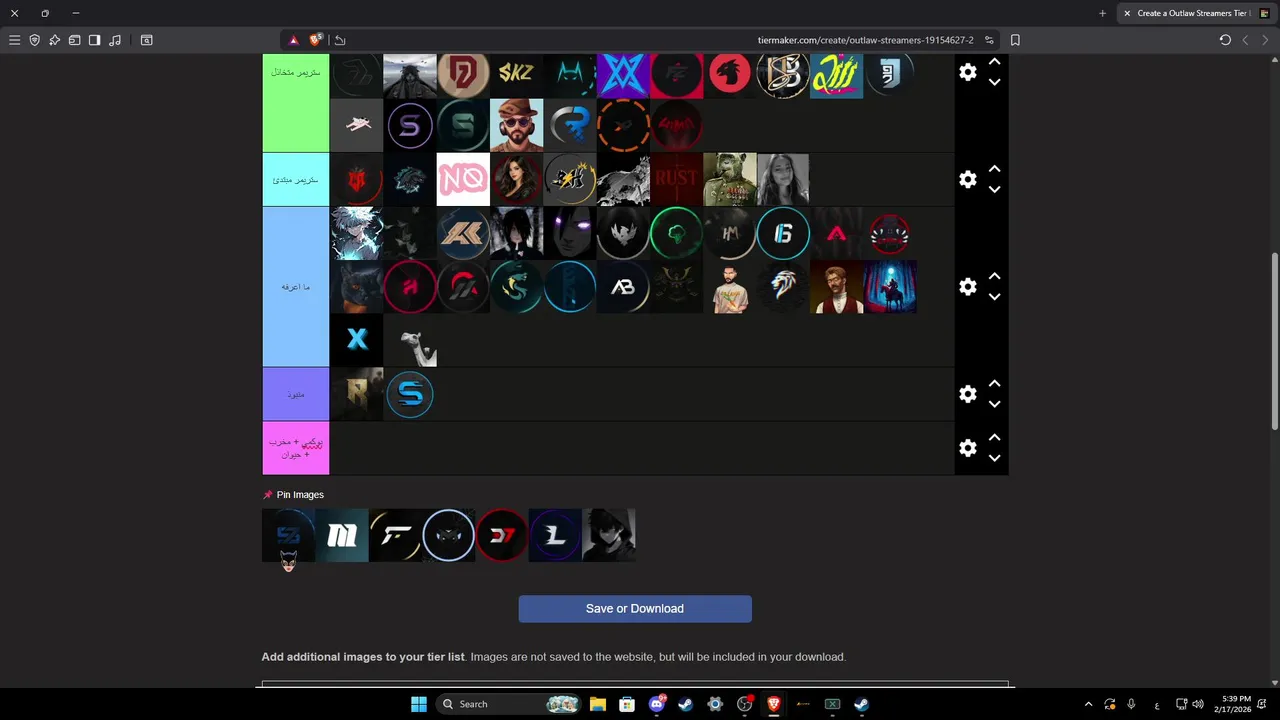This screenshot has height=720, width=1280.
Task: Open the Brave Shields lion icon
Action: [x=316, y=40]
